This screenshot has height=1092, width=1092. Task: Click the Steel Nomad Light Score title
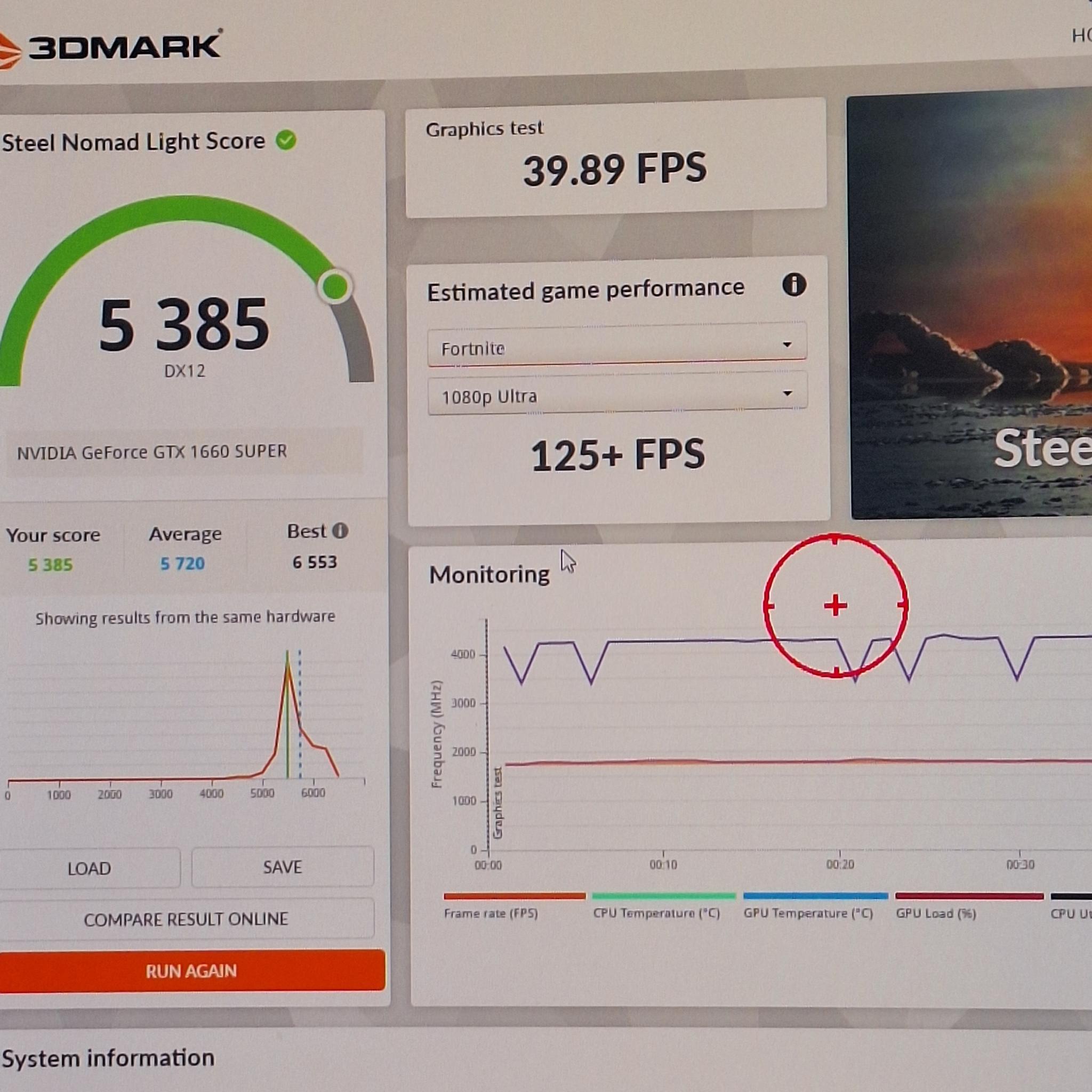133,141
